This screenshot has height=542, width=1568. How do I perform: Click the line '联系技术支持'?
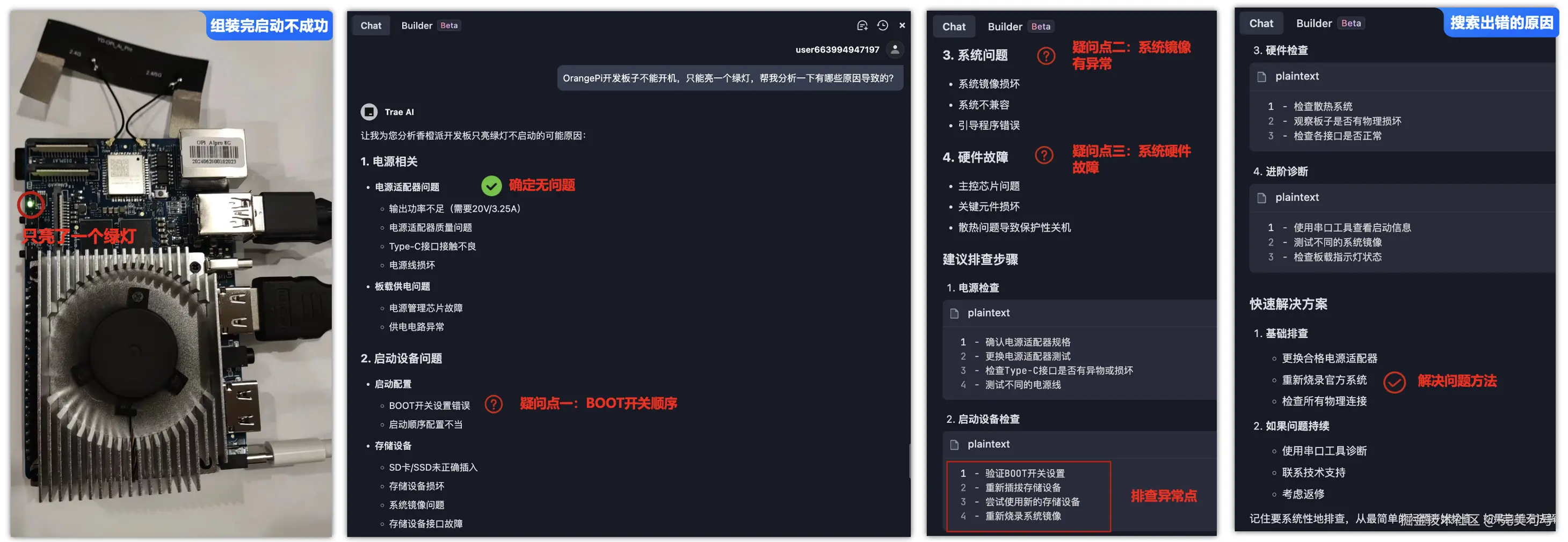[x=1313, y=473]
